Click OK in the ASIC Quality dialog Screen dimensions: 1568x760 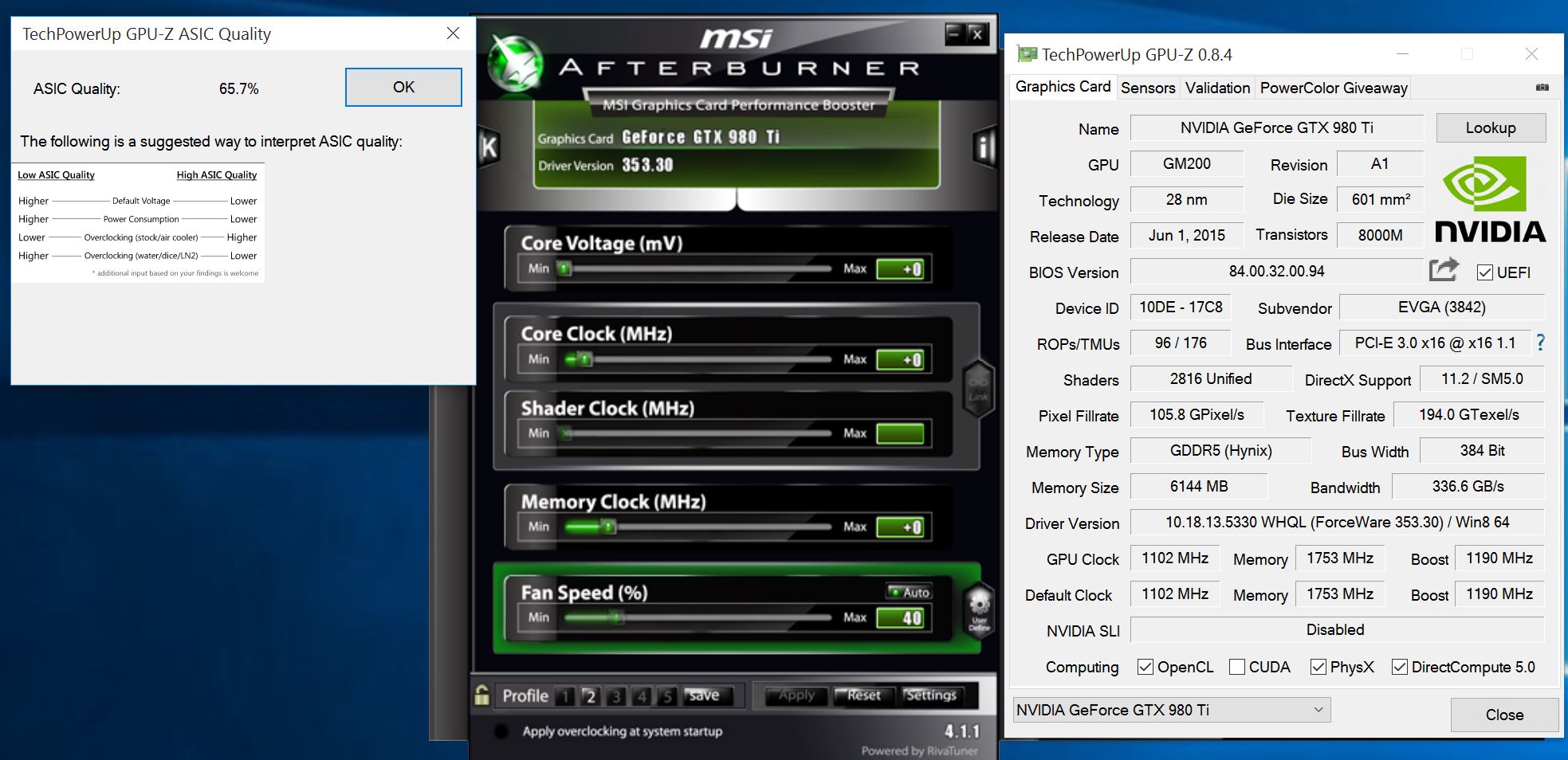tap(403, 87)
